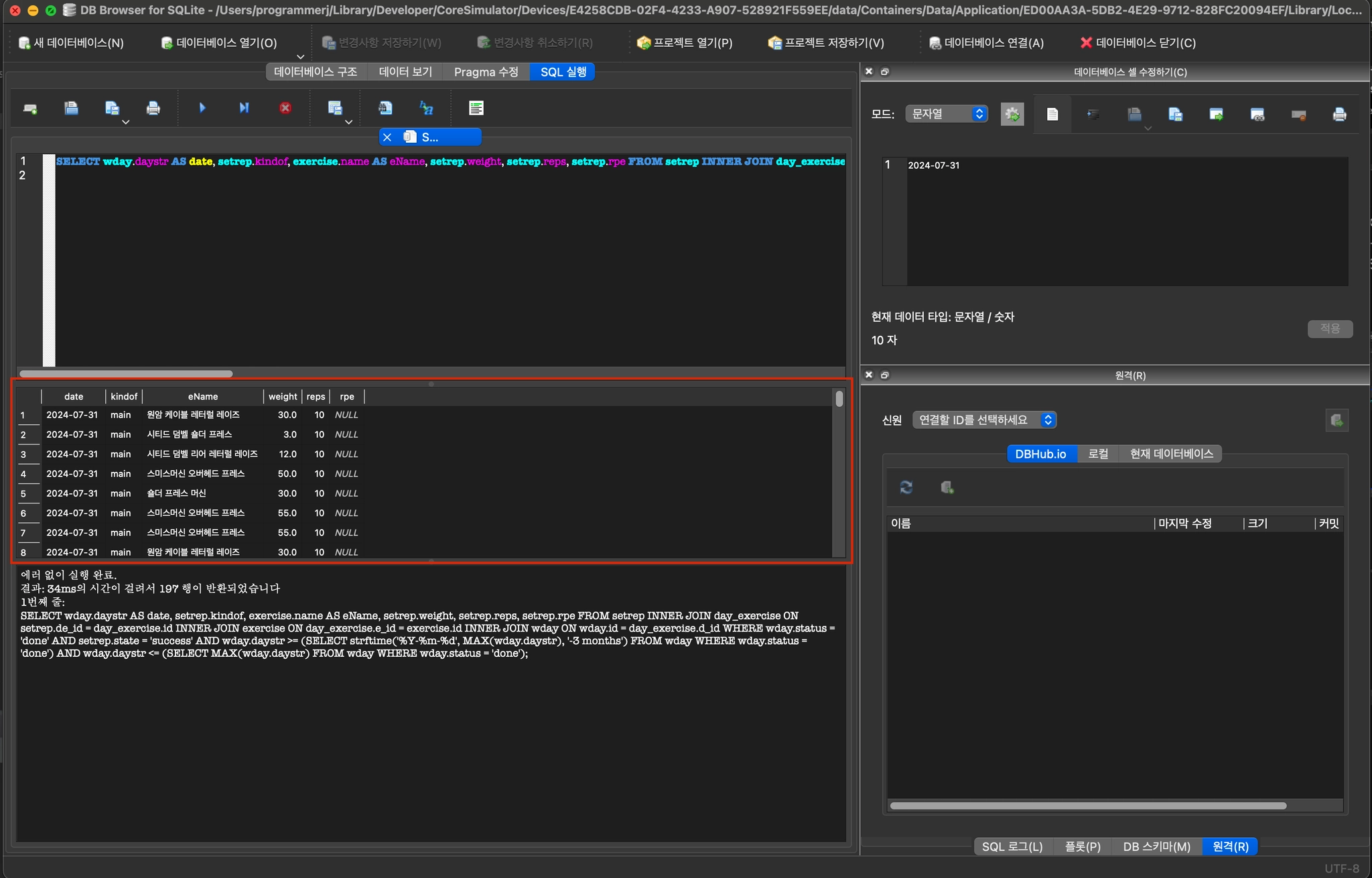Click the Find and Replace icon
The height and width of the screenshot is (878, 1372).
(x=426, y=108)
